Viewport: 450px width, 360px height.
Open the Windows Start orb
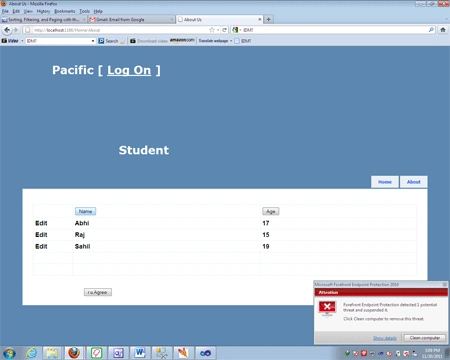click(9, 353)
